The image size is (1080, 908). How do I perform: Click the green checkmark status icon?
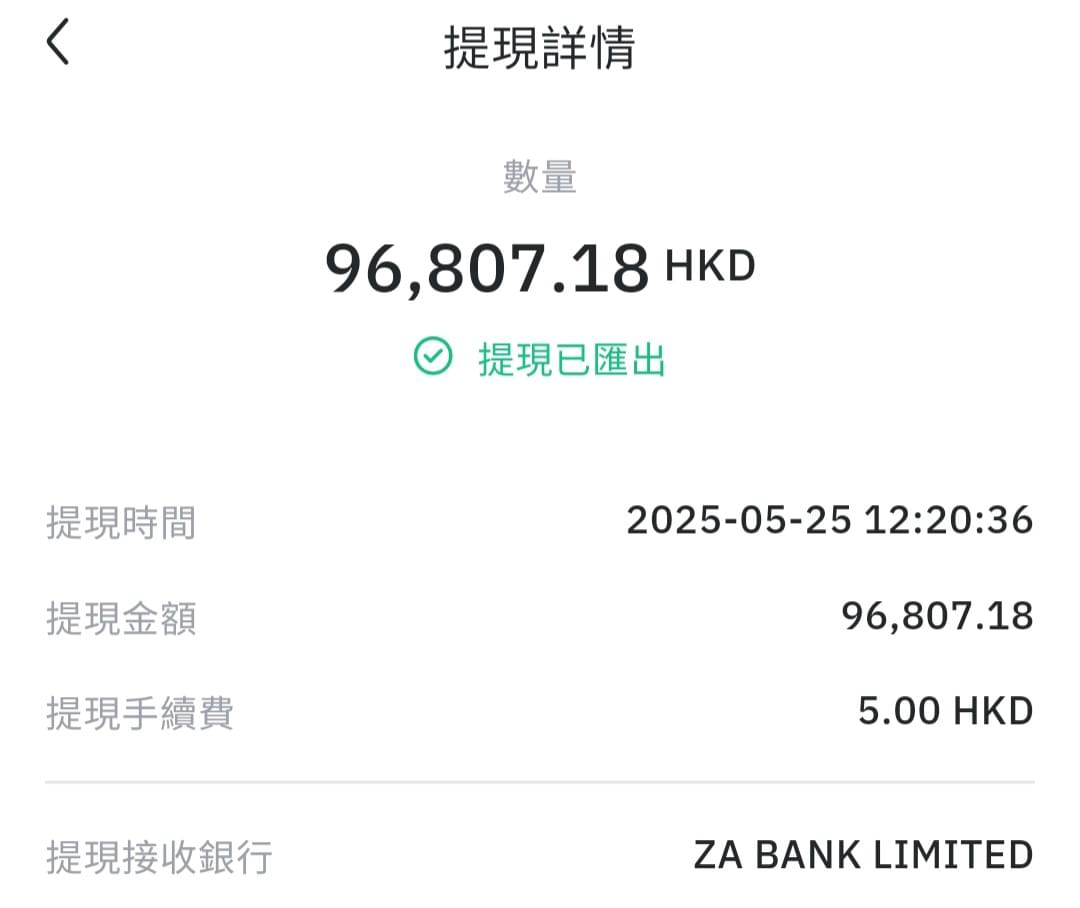(433, 356)
